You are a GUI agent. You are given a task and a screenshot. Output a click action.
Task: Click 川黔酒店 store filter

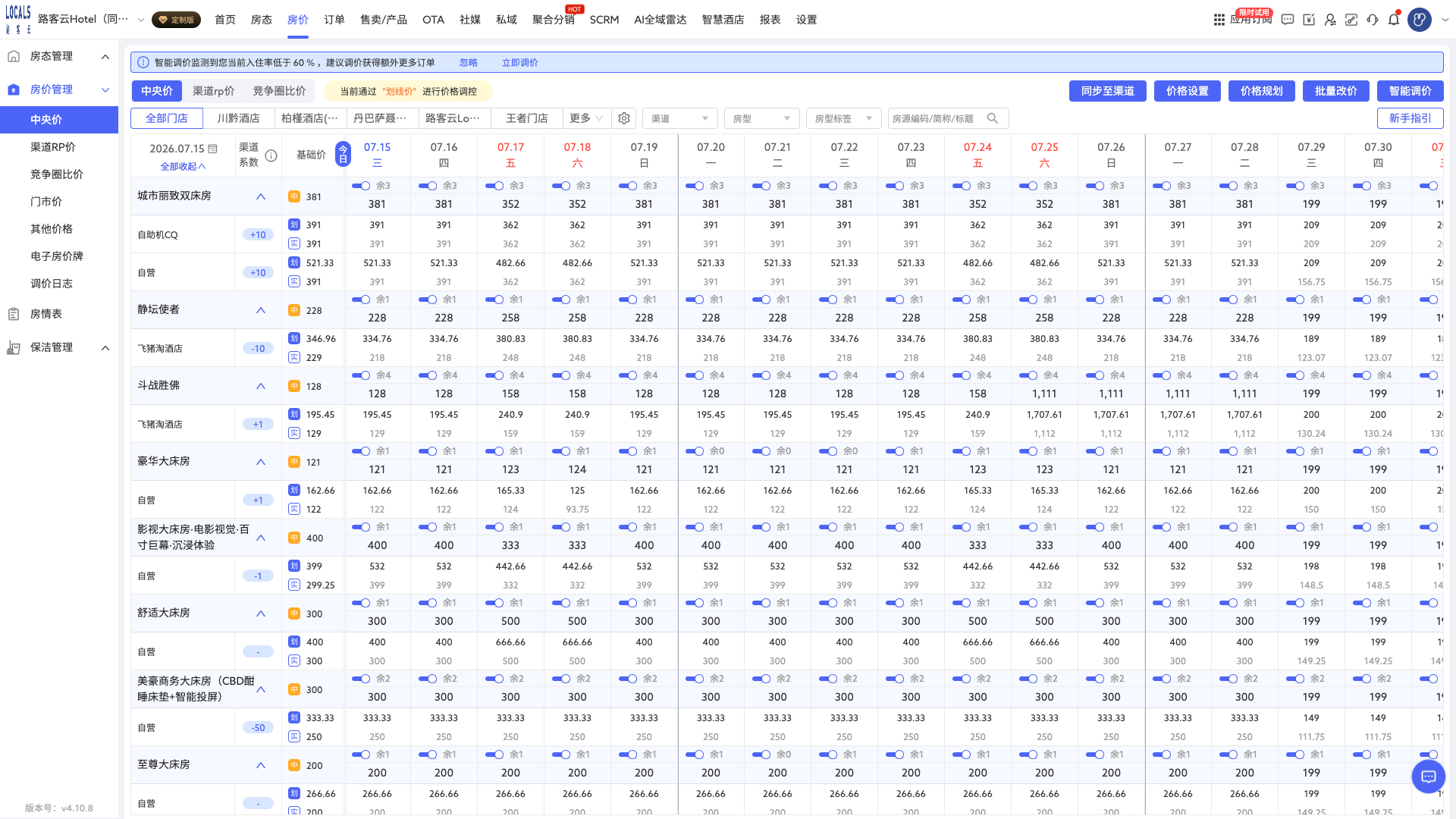coord(239,118)
